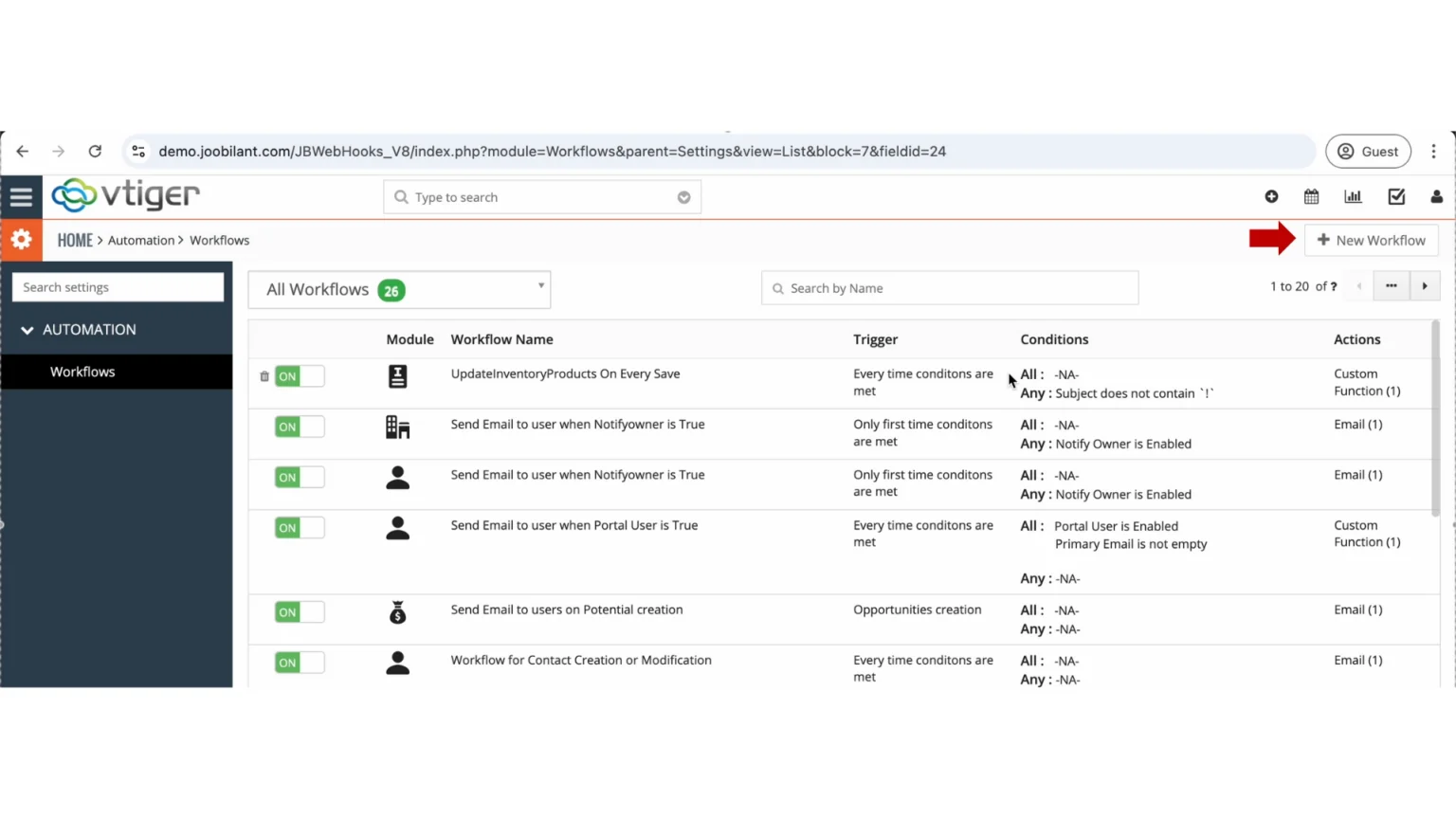Open the Quick Create plus icon
This screenshot has height=819, width=1456.
[1271, 196]
